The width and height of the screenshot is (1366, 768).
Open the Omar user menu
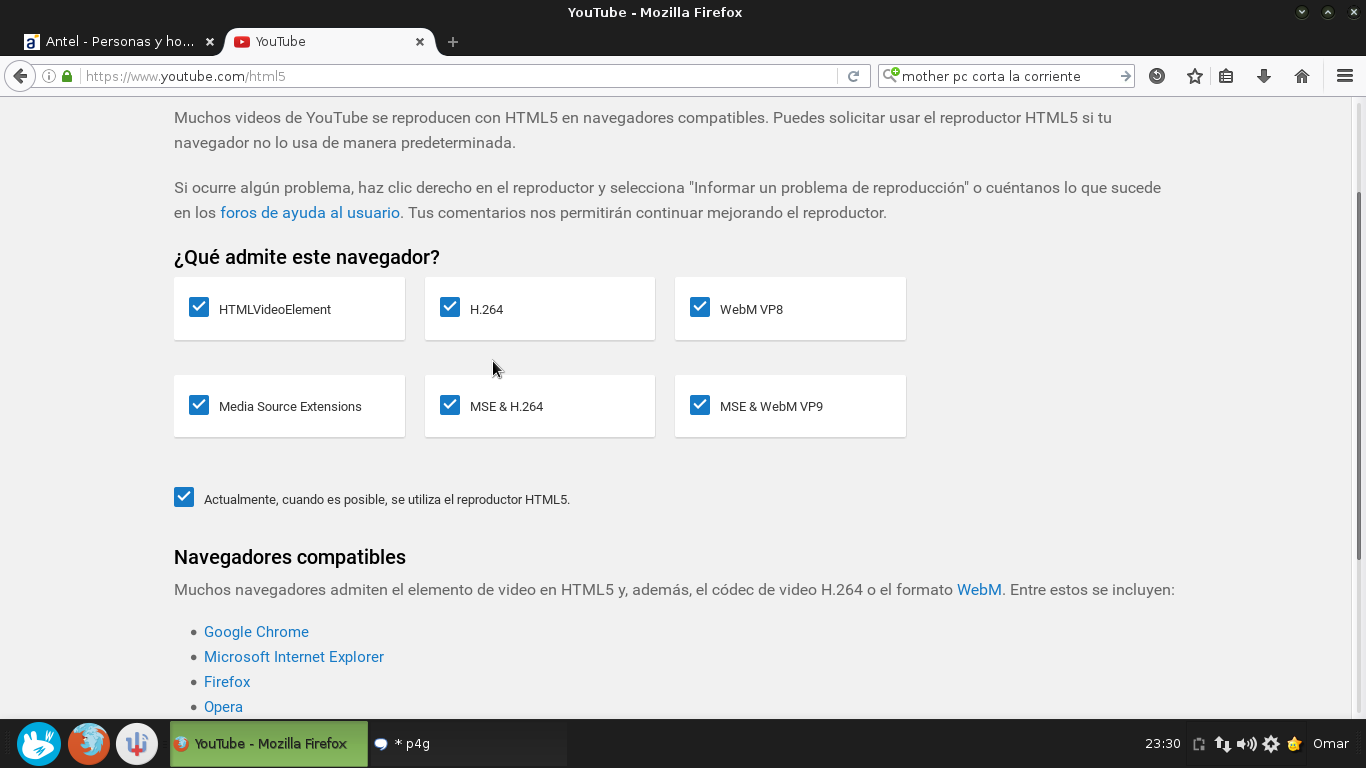point(1331,744)
